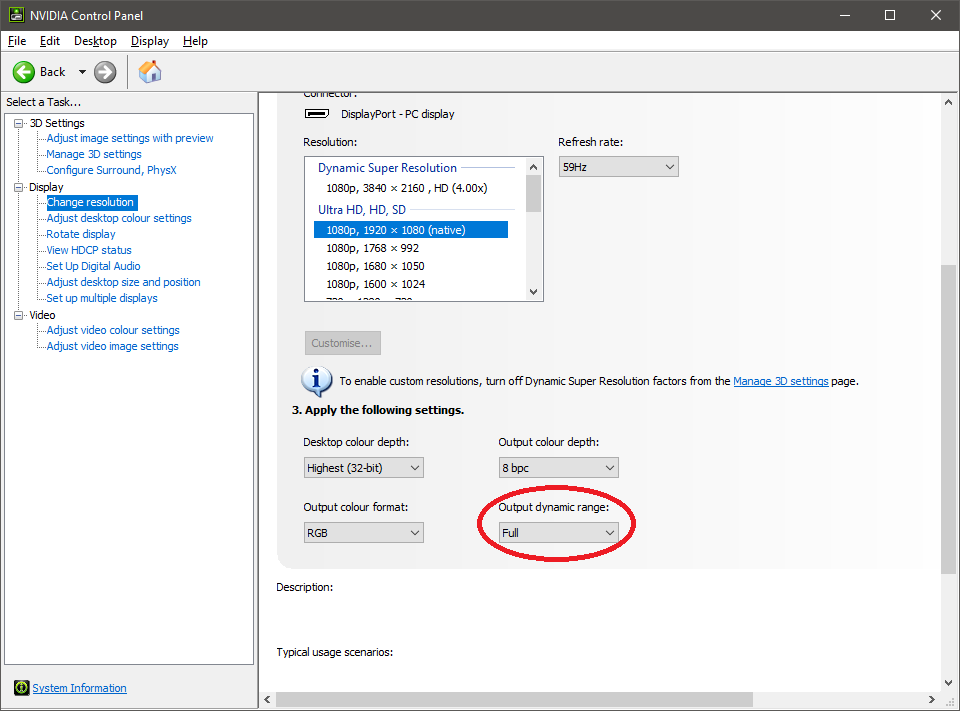
Task: Select View HDCP status
Action: pyautogui.click(x=89, y=250)
